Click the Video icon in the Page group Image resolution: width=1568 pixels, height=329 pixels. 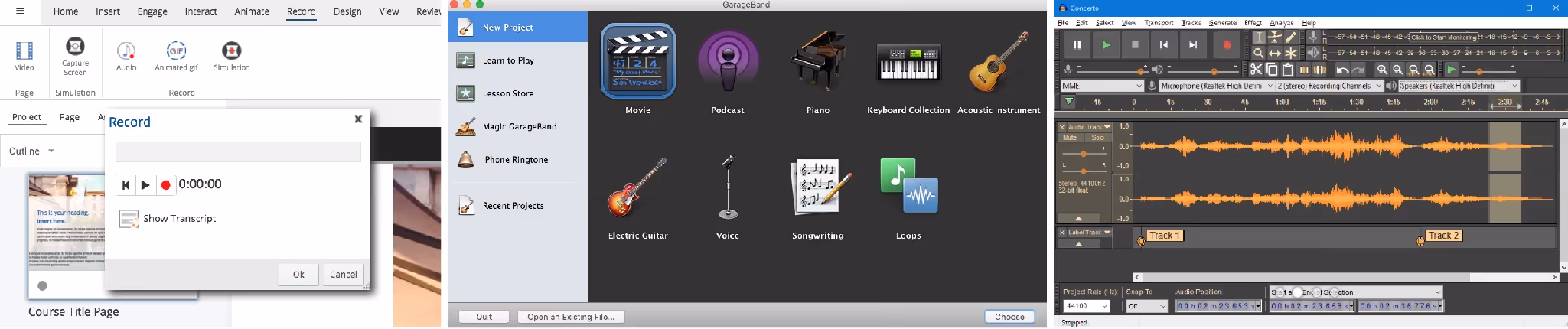pos(24,50)
